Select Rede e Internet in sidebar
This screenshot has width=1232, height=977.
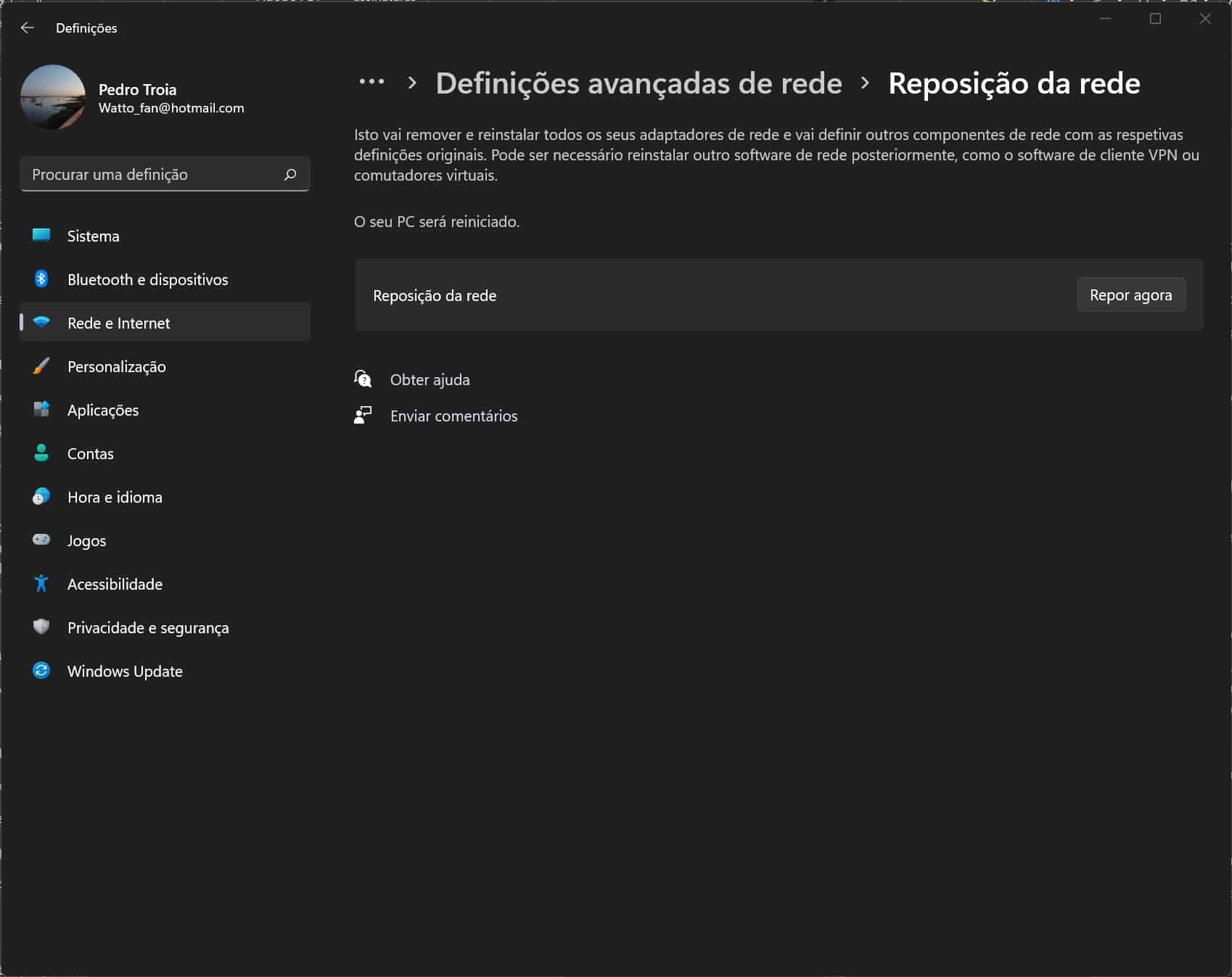119,323
